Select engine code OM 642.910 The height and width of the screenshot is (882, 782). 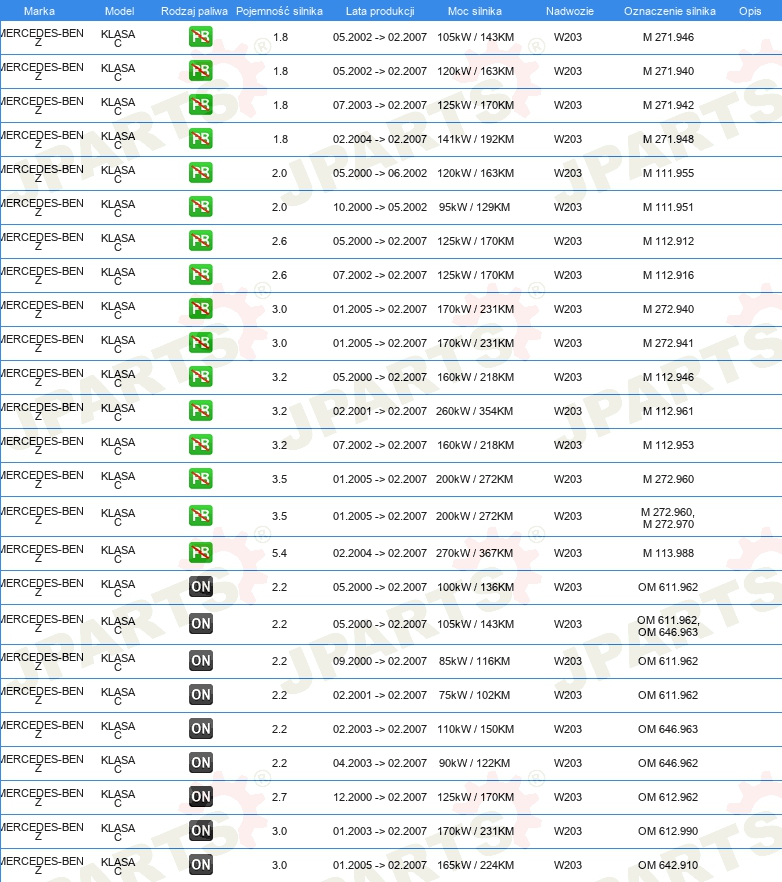point(668,865)
